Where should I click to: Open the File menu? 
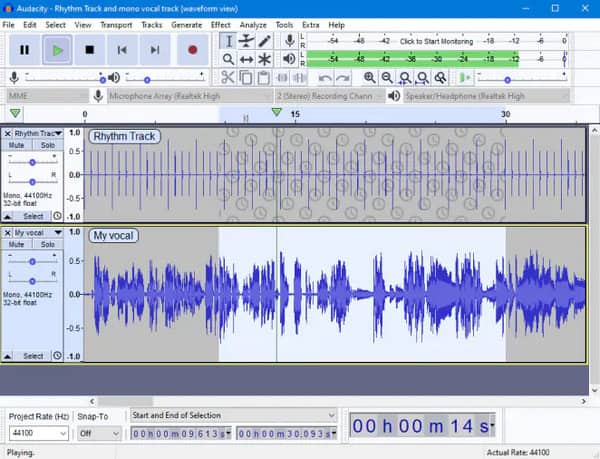coord(8,25)
